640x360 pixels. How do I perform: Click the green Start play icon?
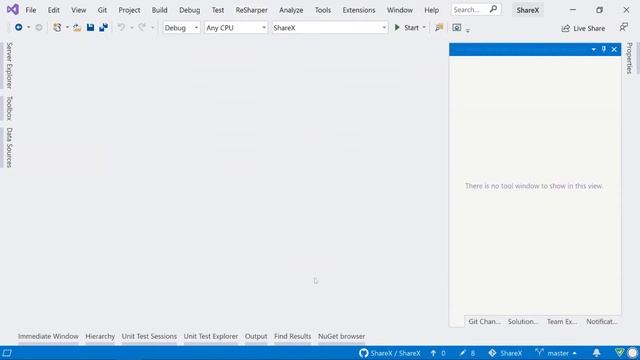tap(397, 27)
